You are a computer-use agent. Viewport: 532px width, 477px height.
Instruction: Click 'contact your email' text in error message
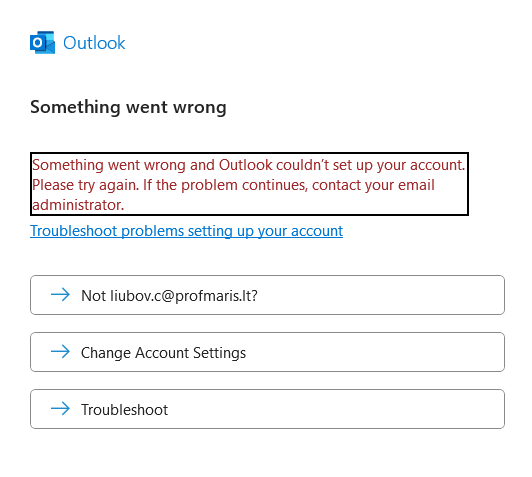tap(373, 185)
